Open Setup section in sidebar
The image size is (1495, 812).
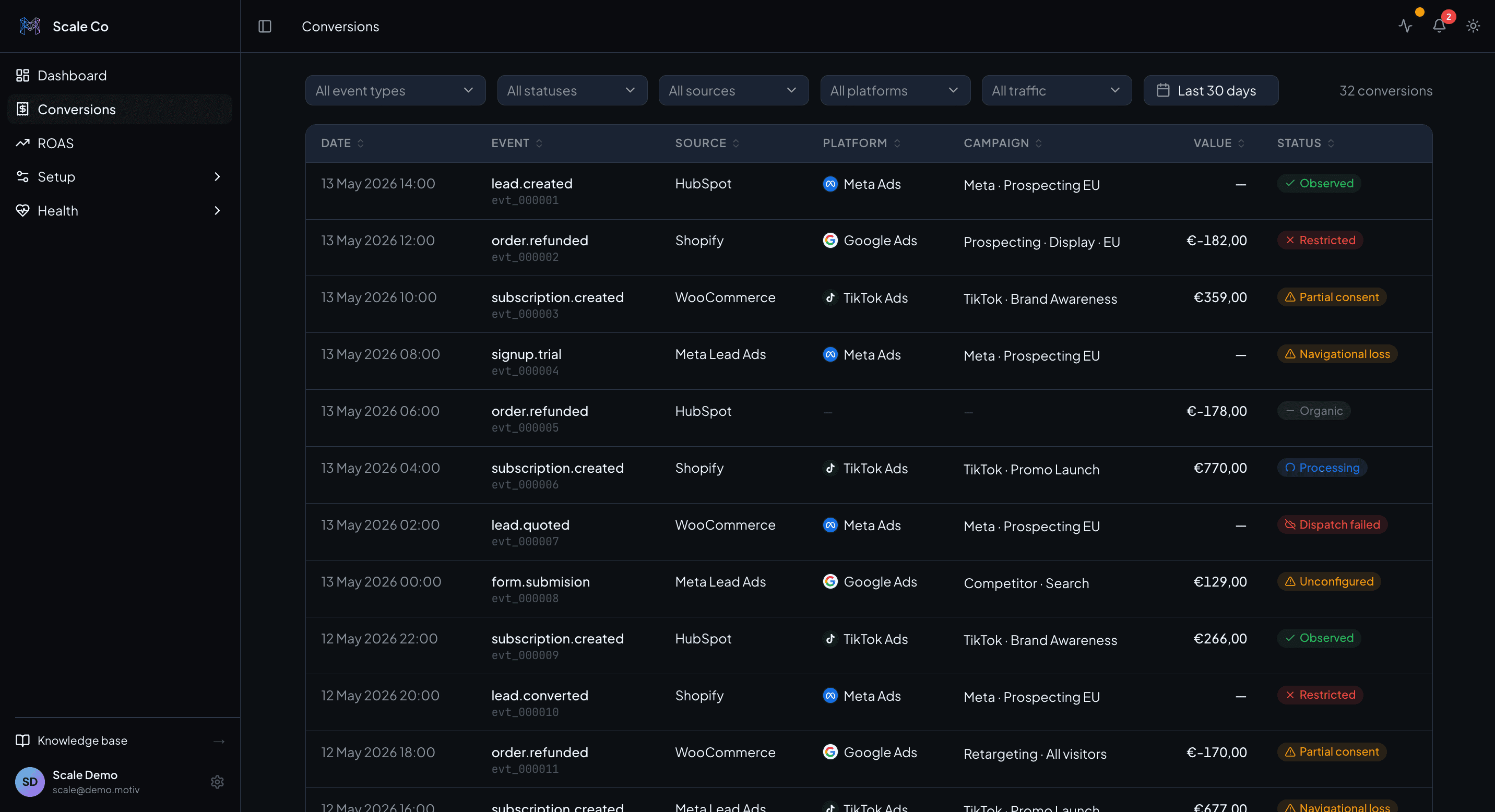[120, 176]
